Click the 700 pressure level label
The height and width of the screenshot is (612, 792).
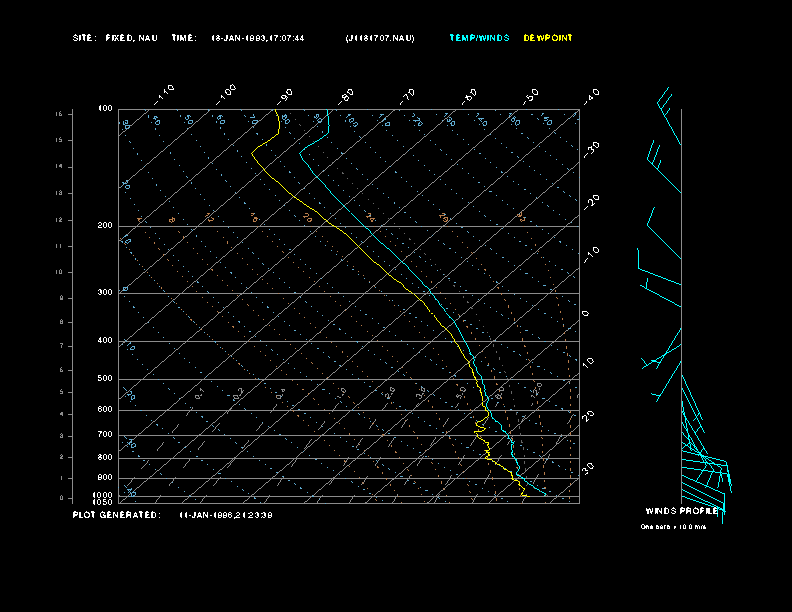[x=104, y=435]
